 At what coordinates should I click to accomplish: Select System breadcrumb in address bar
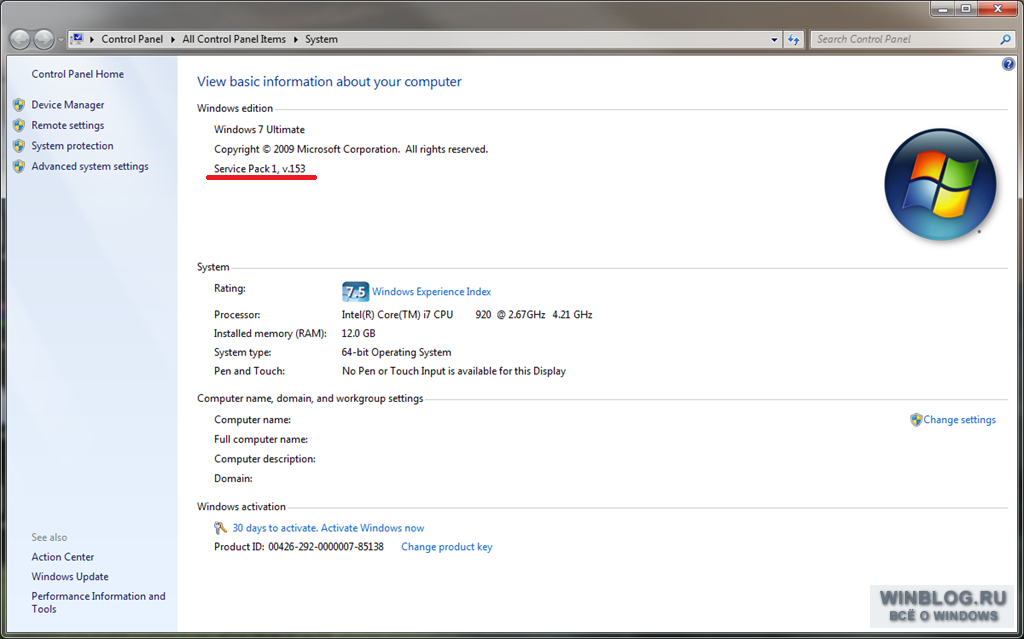(321, 39)
